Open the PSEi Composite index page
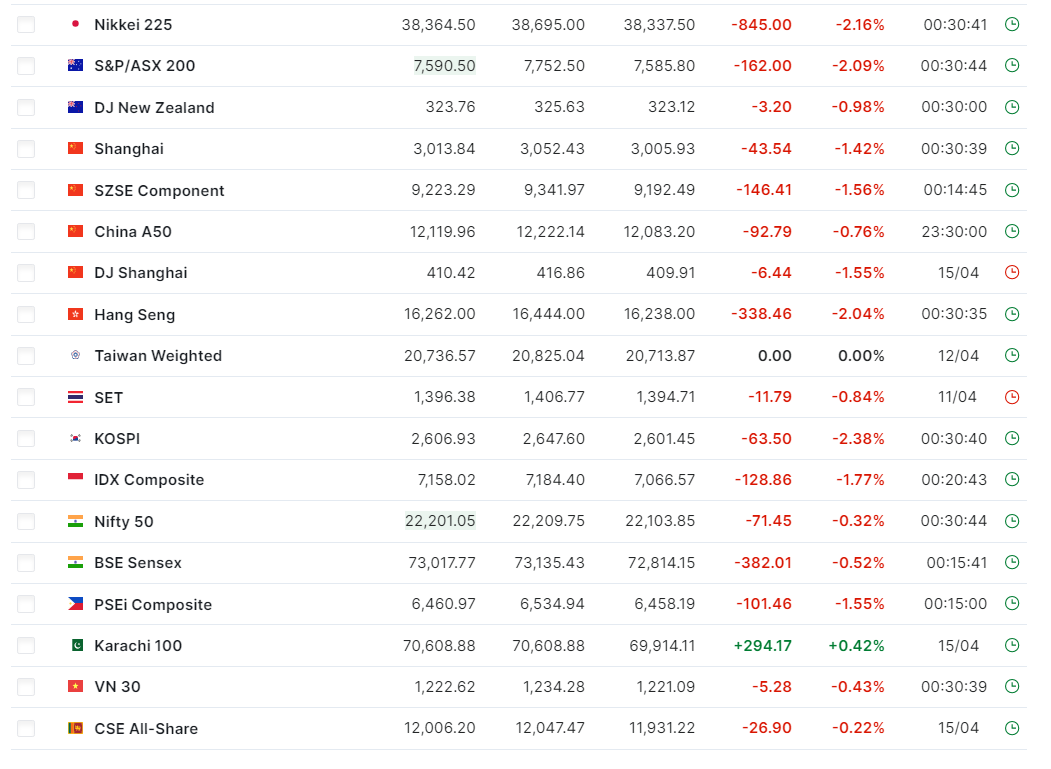The width and height of the screenshot is (1051, 769). click(x=153, y=605)
